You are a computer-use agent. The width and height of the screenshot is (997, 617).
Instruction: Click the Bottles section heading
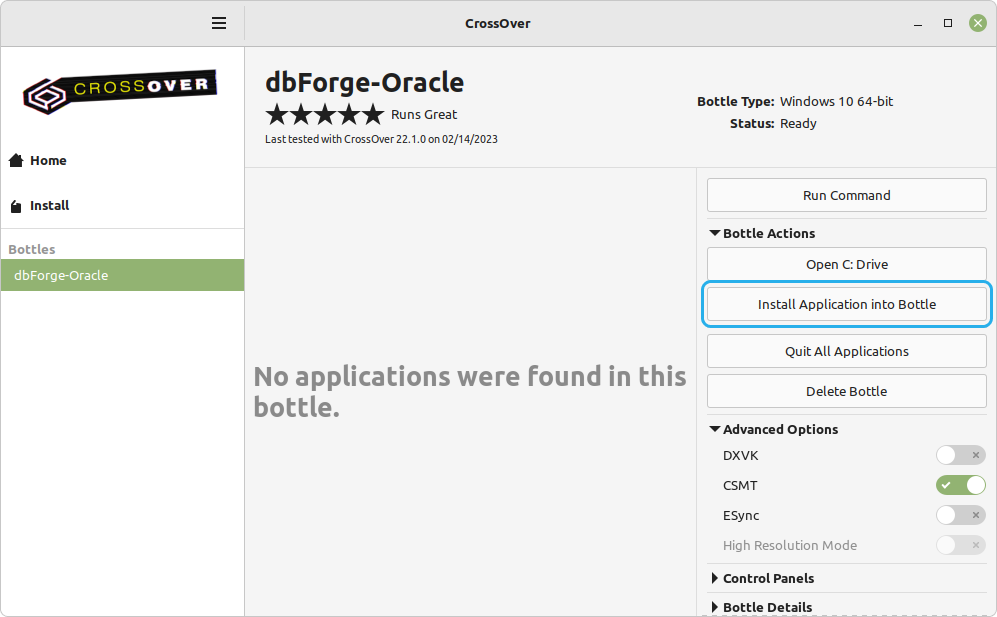pyautogui.click(x=32, y=249)
